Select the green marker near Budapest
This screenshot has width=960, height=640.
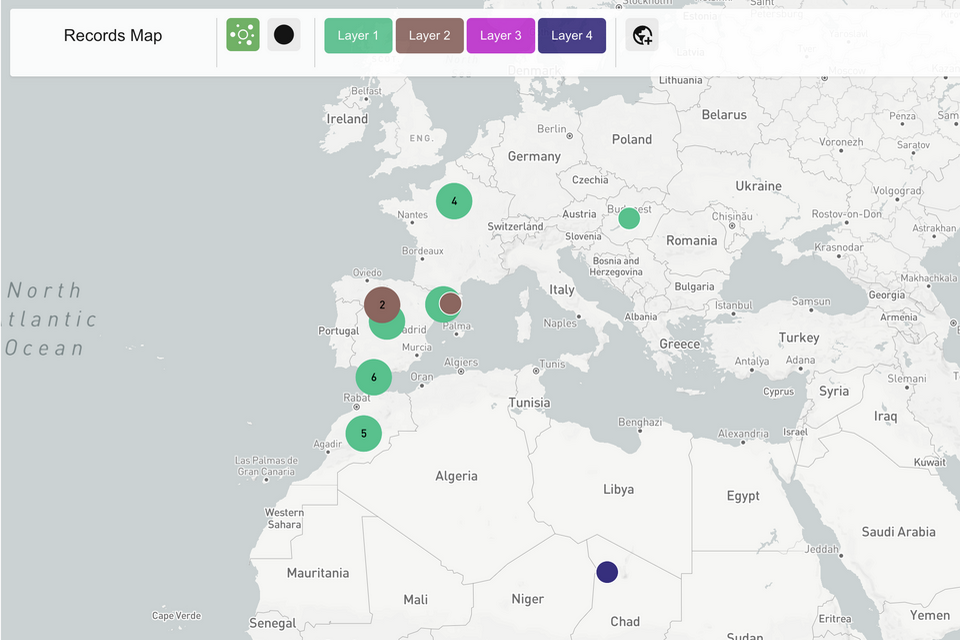[629, 218]
